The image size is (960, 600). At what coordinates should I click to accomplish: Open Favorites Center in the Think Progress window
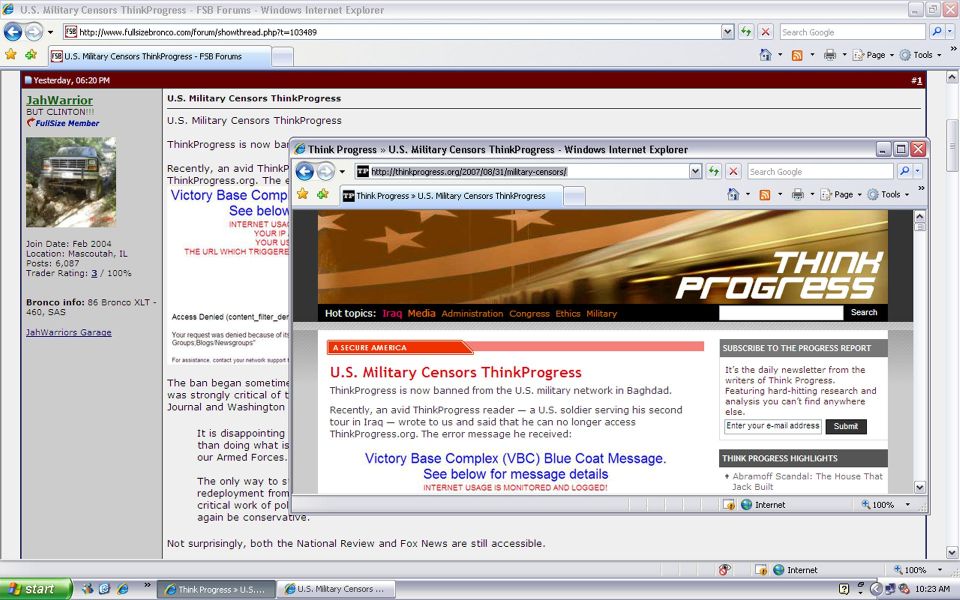(302, 195)
